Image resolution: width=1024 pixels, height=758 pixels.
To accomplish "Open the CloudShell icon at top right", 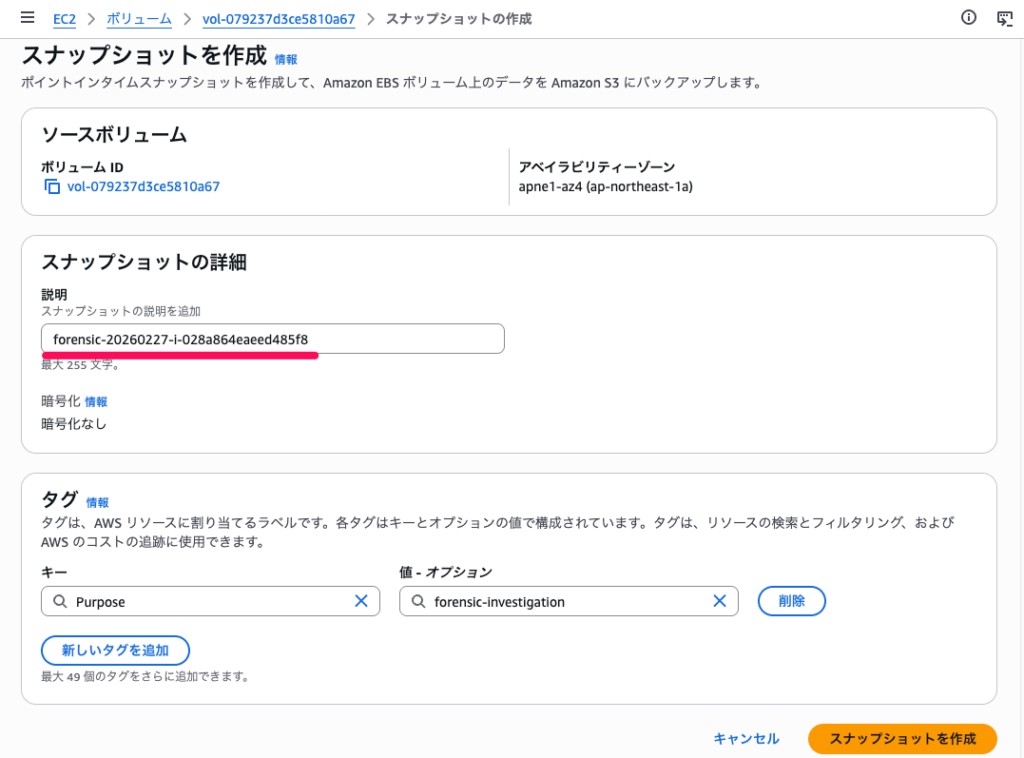I will 1005,18.
